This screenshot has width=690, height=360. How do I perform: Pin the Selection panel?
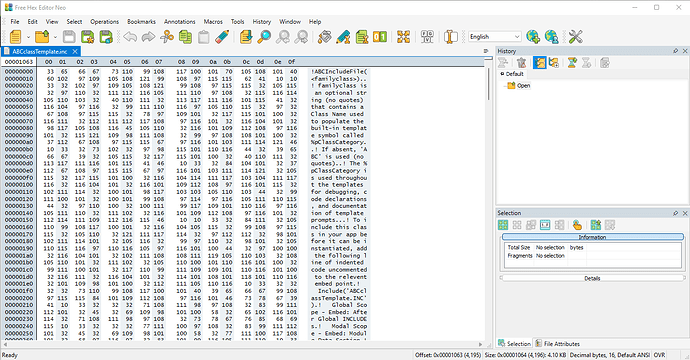point(675,213)
